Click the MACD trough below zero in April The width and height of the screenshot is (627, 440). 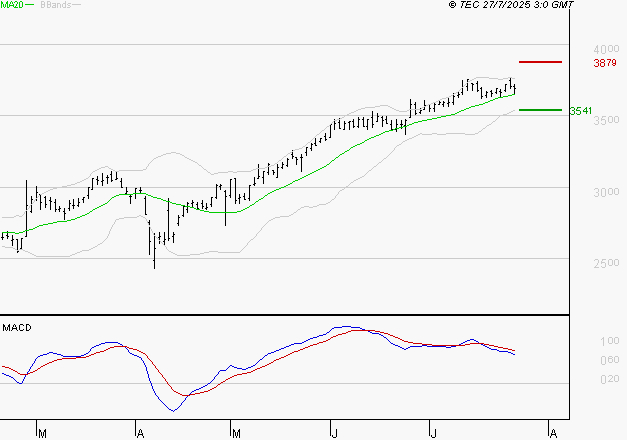173,410
